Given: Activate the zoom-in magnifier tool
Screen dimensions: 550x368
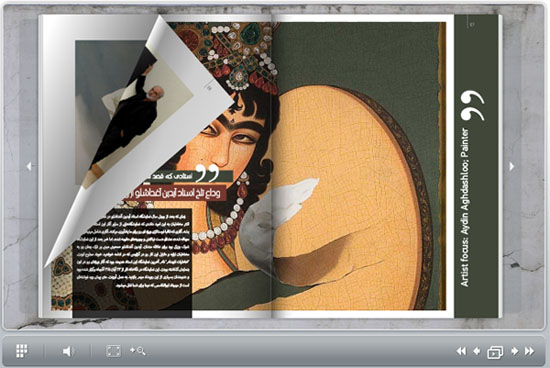Looking at the screenshot, I should pos(138,351).
